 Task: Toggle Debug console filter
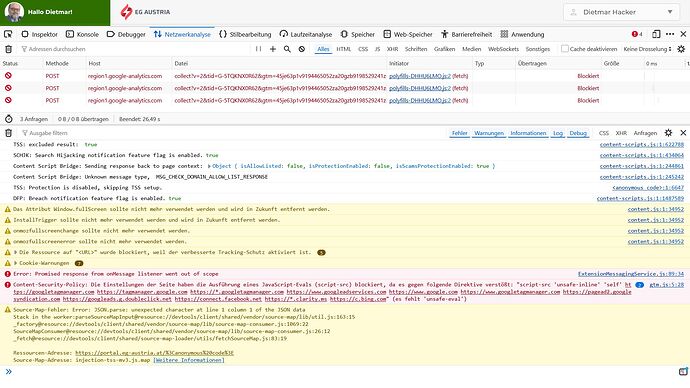(578, 133)
